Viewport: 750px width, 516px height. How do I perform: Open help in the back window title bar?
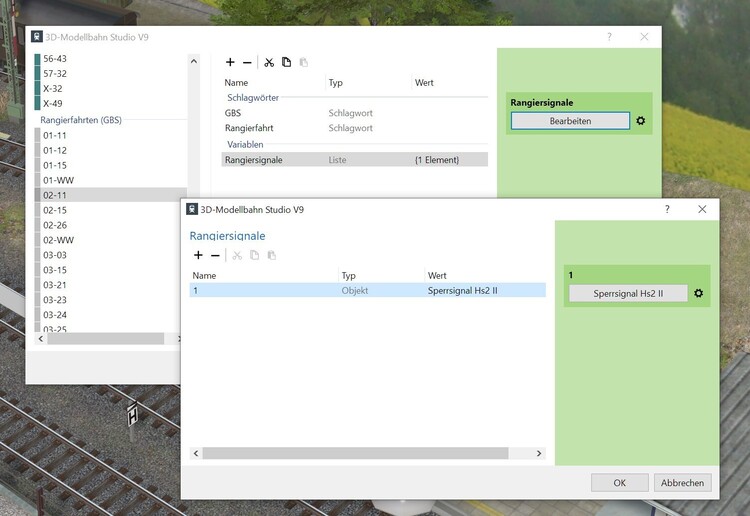pos(609,37)
